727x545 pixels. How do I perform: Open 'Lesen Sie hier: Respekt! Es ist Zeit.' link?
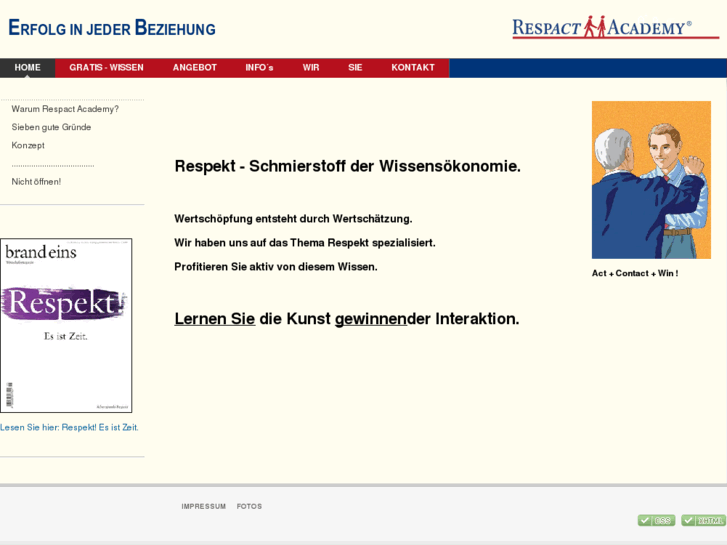69,428
